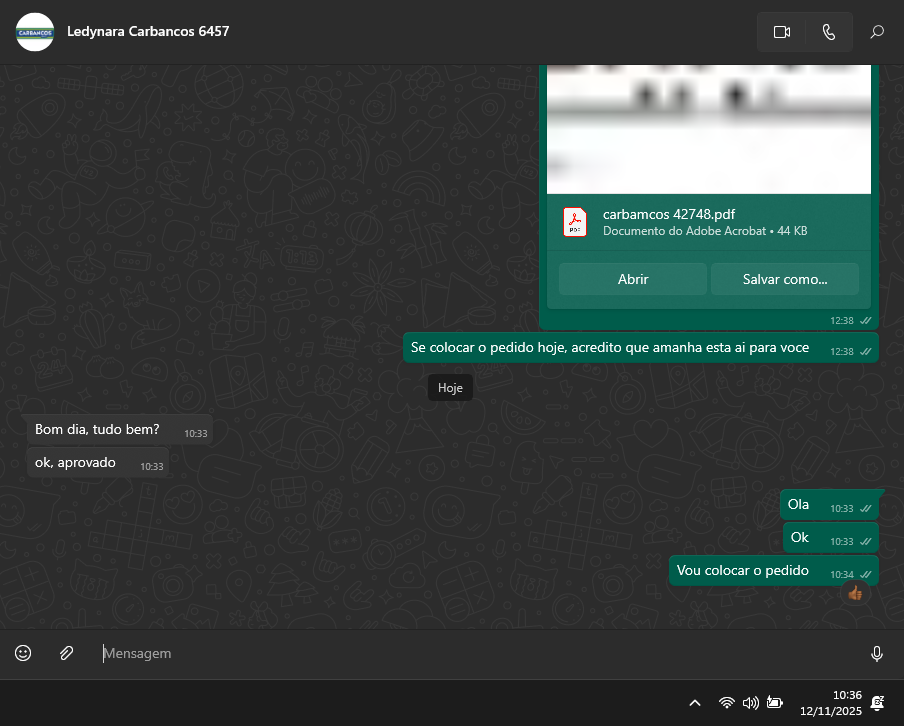The width and height of the screenshot is (904, 726).
Task: Open contact info via Ledynara Carbancos 6457 name
Action: click(148, 31)
